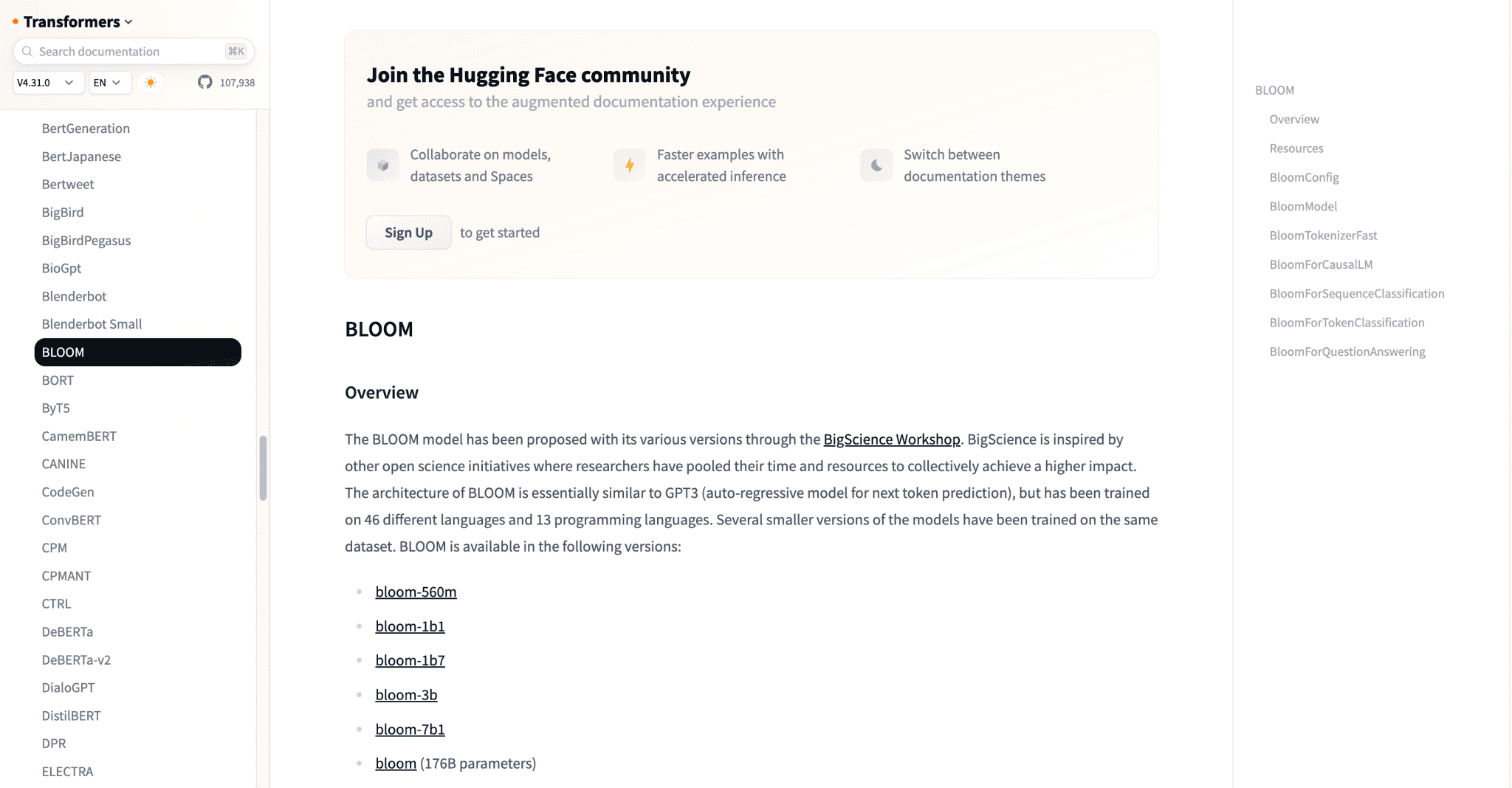Image resolution: width=1512 pixels, height=788 pixels.
Task: Select BigBird in the sidebar
Action: coord(63,212)
